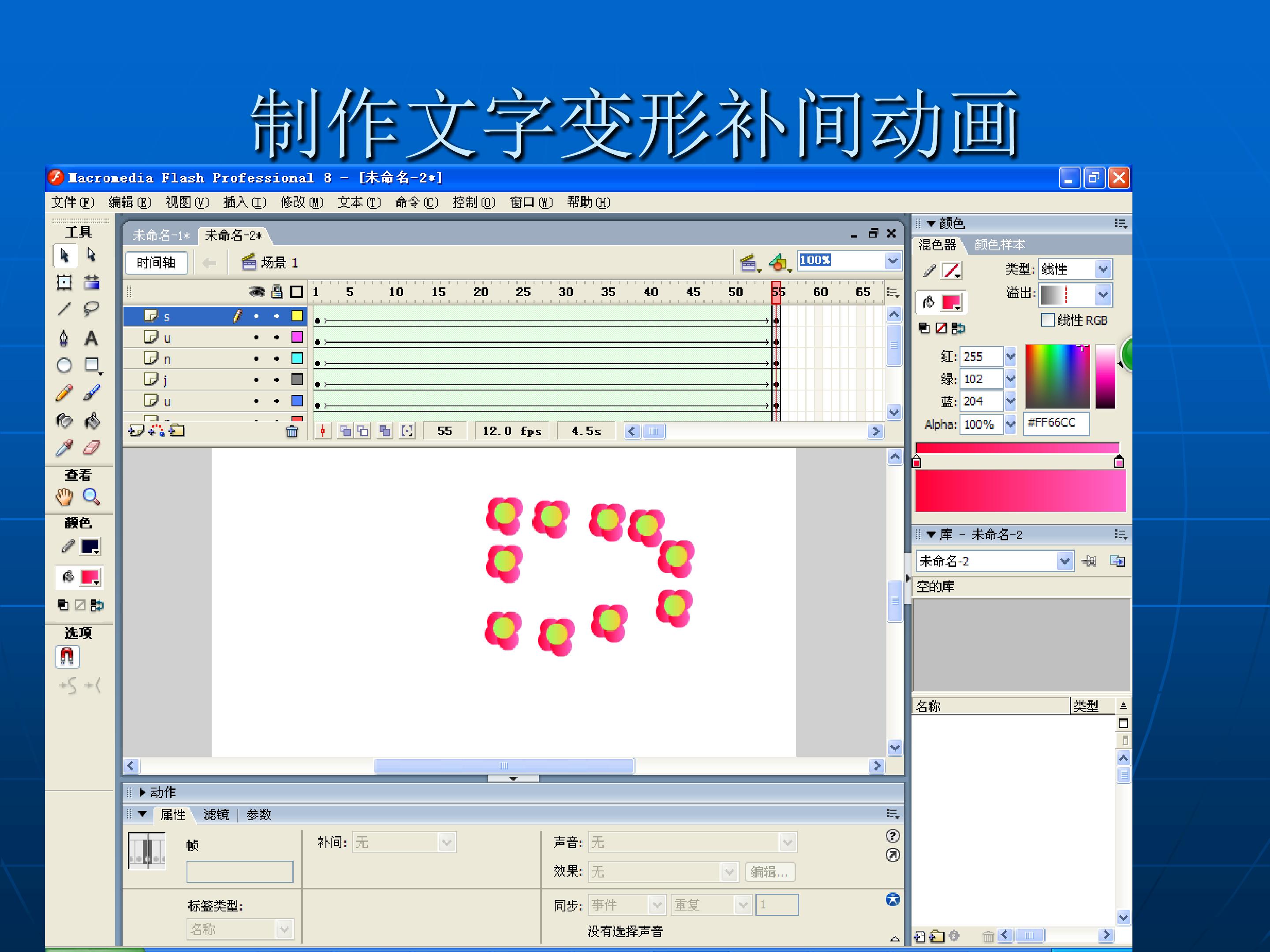Screen dimensions: 1270x952
Task: Click the Insert Layer icon
Action: (135, 431)
